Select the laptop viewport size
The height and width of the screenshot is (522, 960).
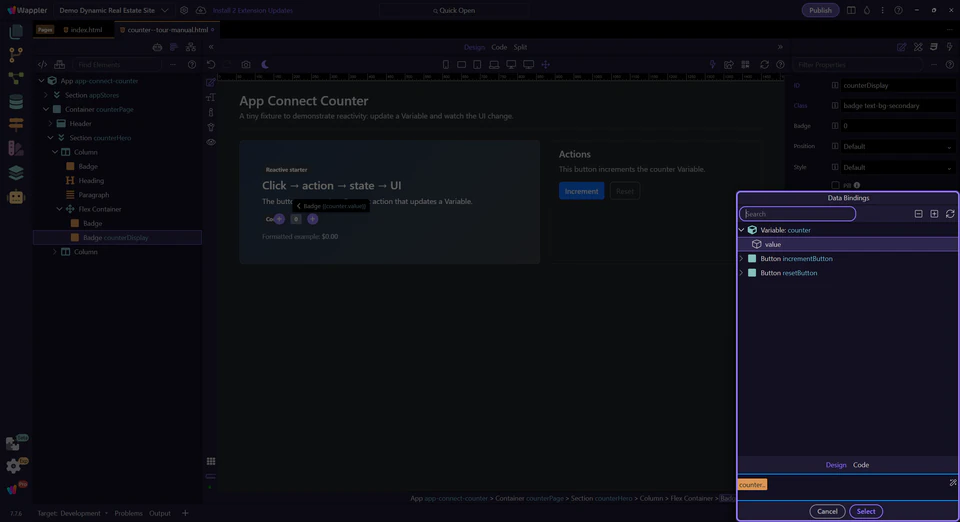tap(493, 65)
